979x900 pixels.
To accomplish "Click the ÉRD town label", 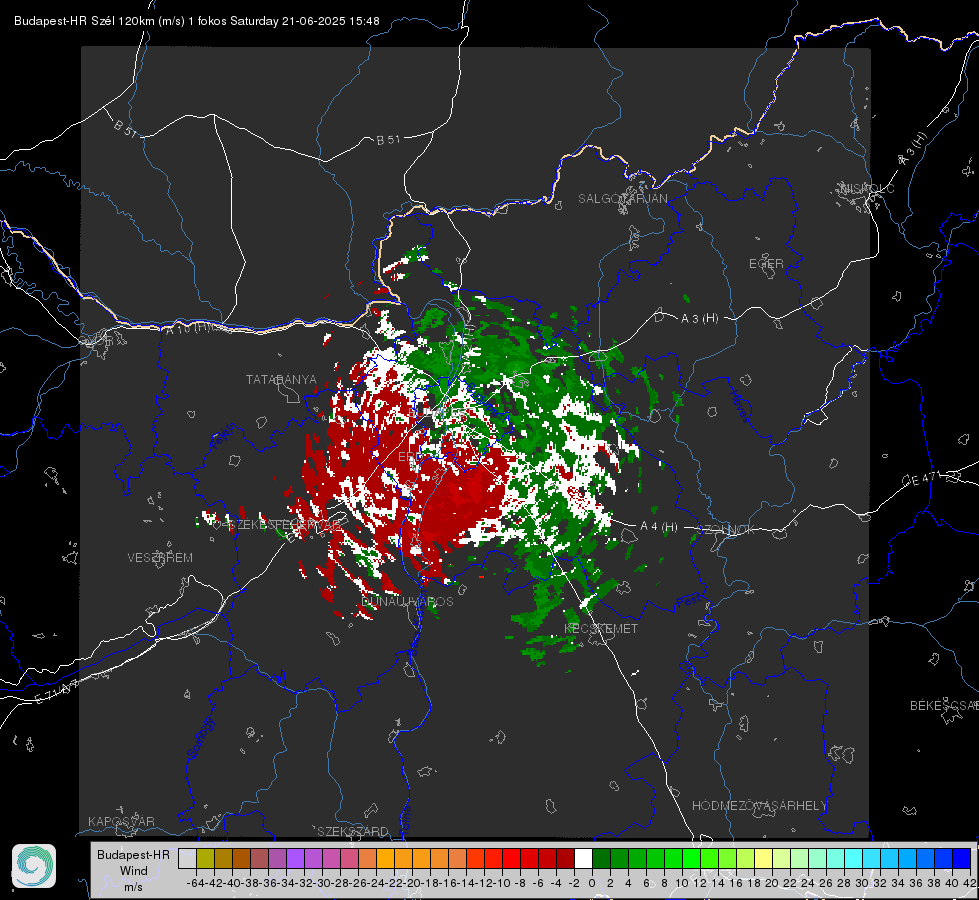I will pyautogui.click(x=410, y=457).
